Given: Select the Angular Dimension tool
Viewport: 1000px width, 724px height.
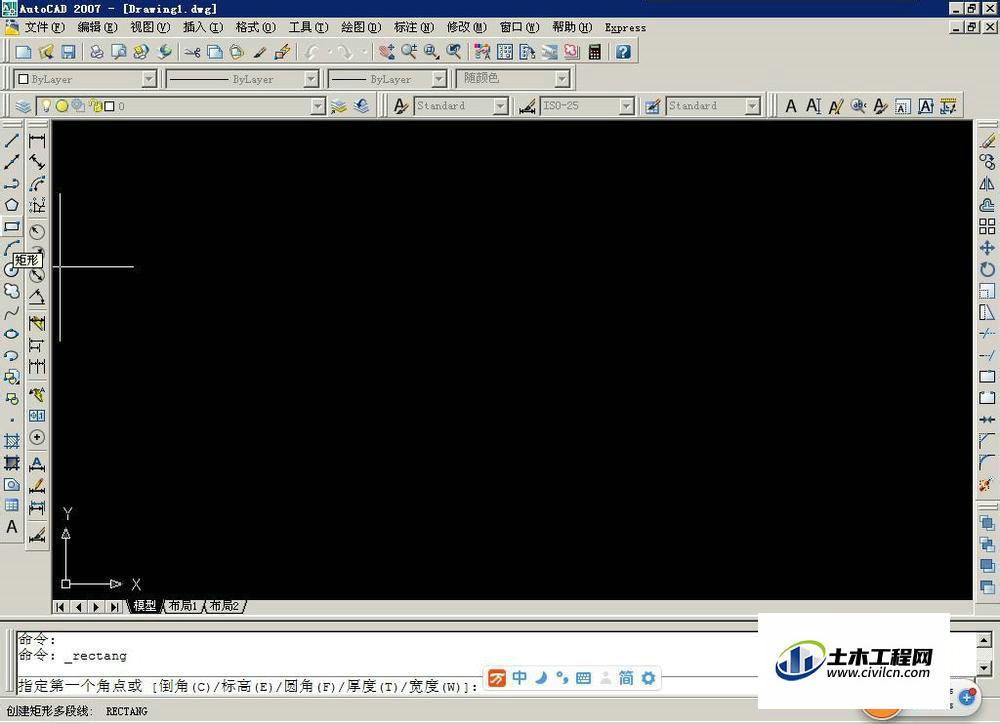Looking at the screenshot, I should click(37, 297).
